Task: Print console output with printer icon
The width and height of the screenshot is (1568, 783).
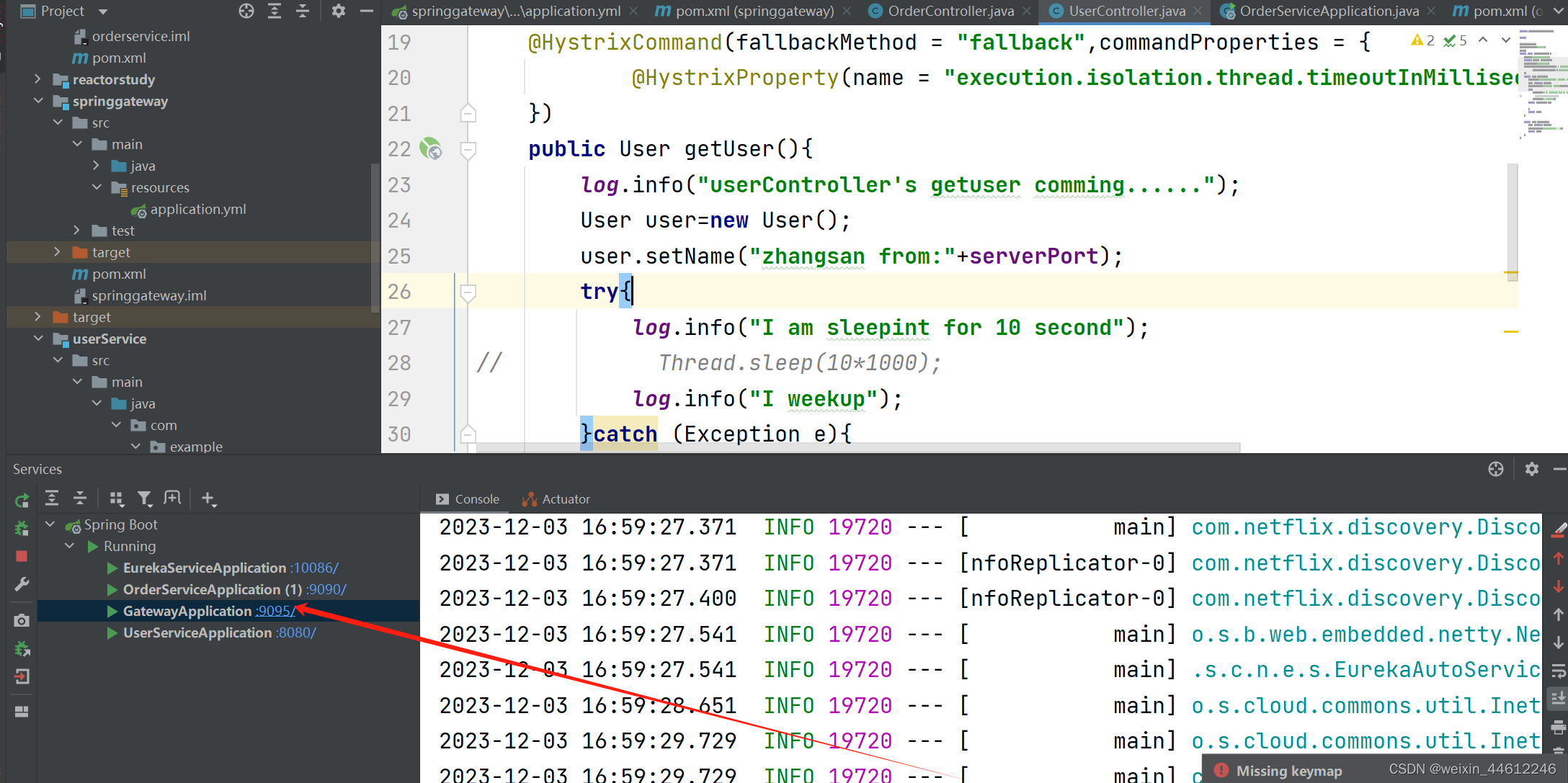Action: 1559,727
